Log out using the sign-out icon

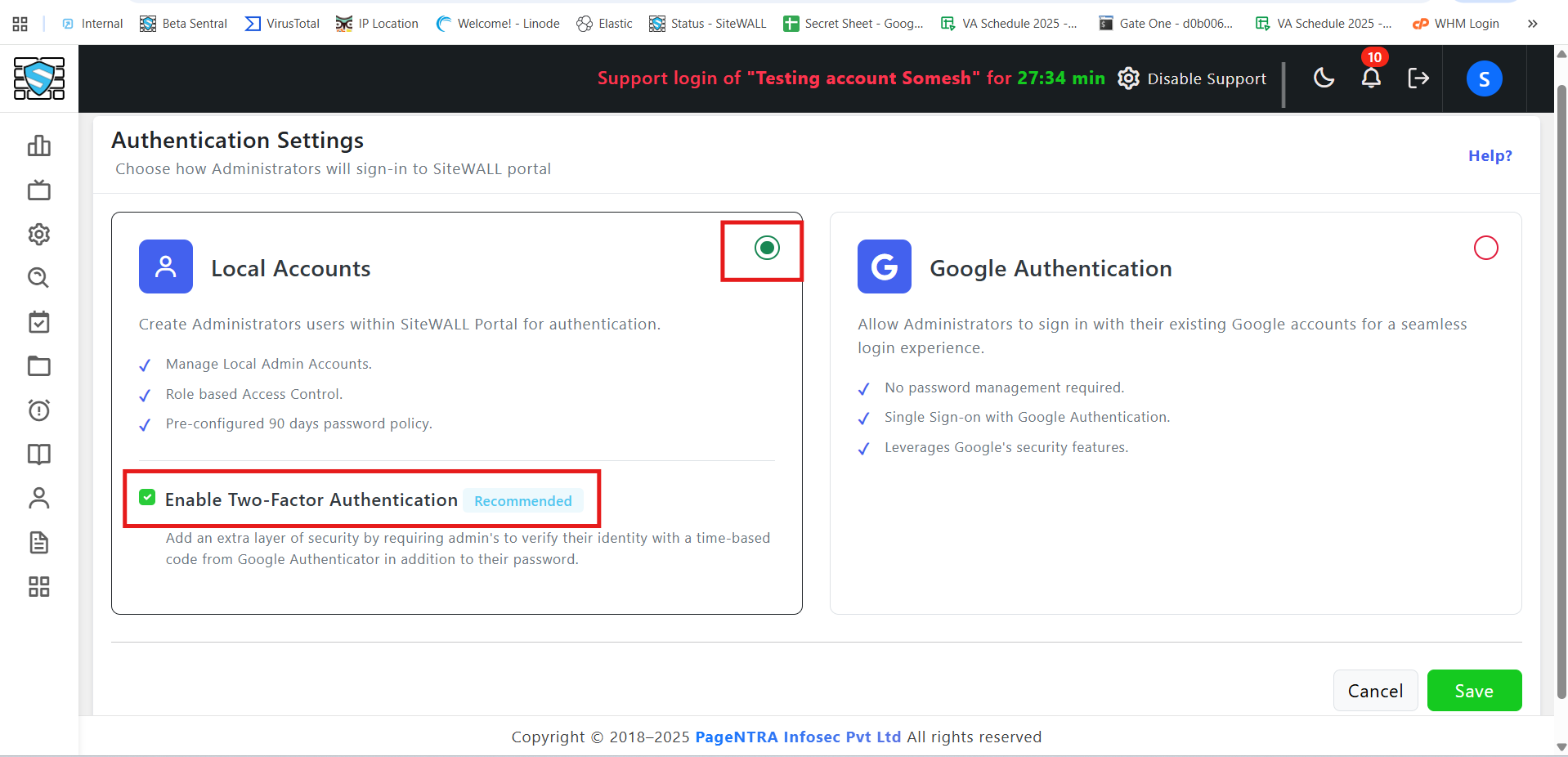tap(1419, 78)
